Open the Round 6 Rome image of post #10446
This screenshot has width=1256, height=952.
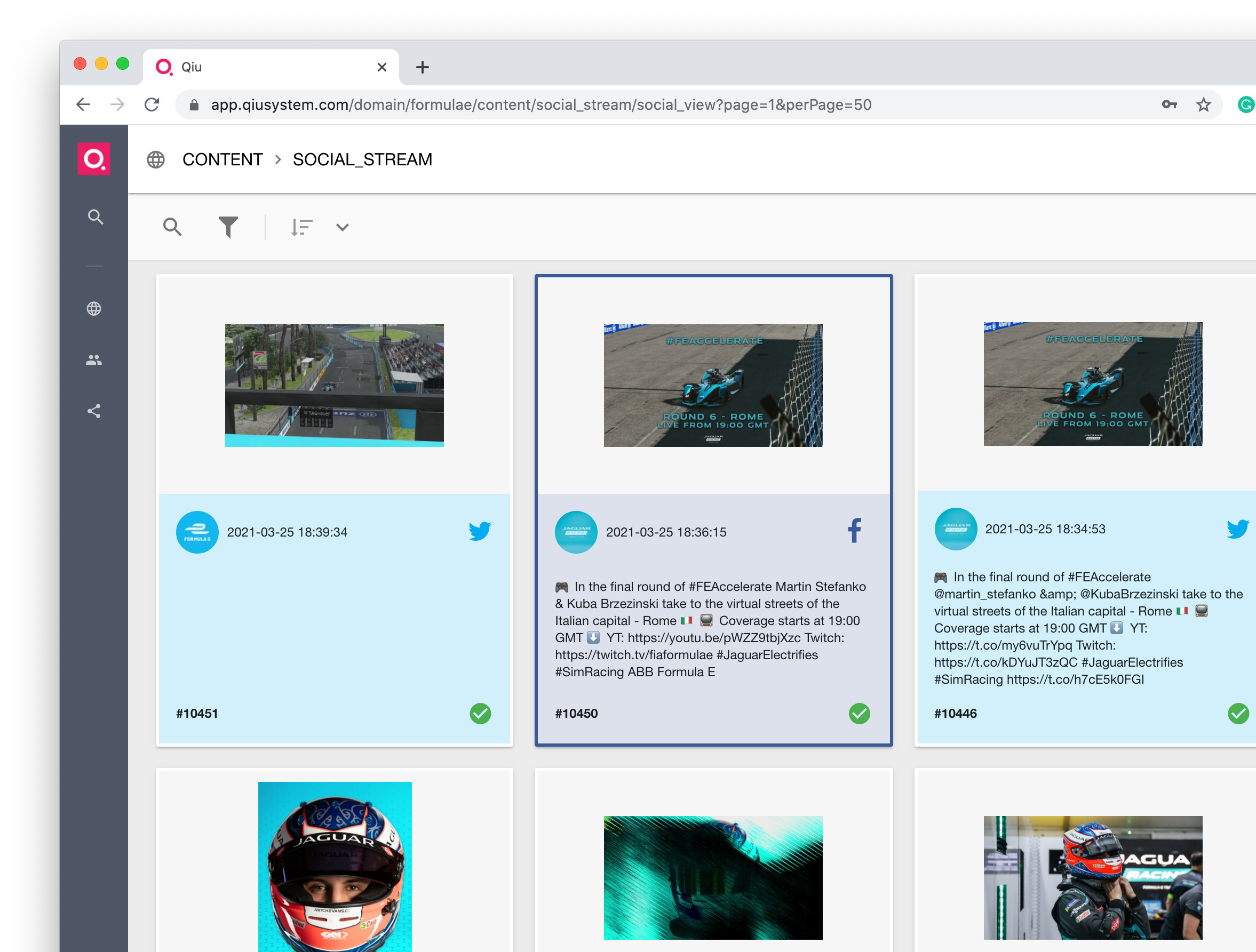coord(1093,384)
